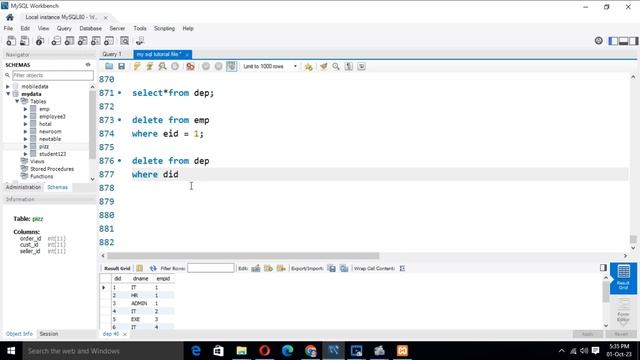Toggle the auto-commit mode button

point(231,66)
